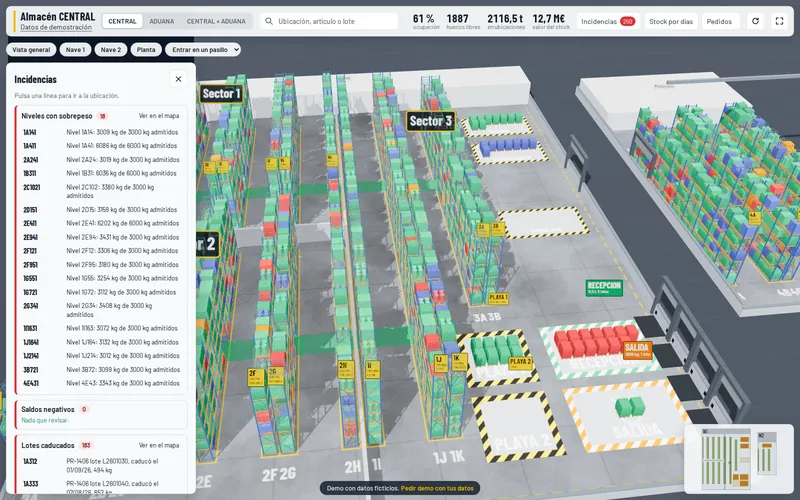Click the green RECEPCION sign
This screenshot has height=500, width=800.
pyautogui.click(x=604, y=288)
